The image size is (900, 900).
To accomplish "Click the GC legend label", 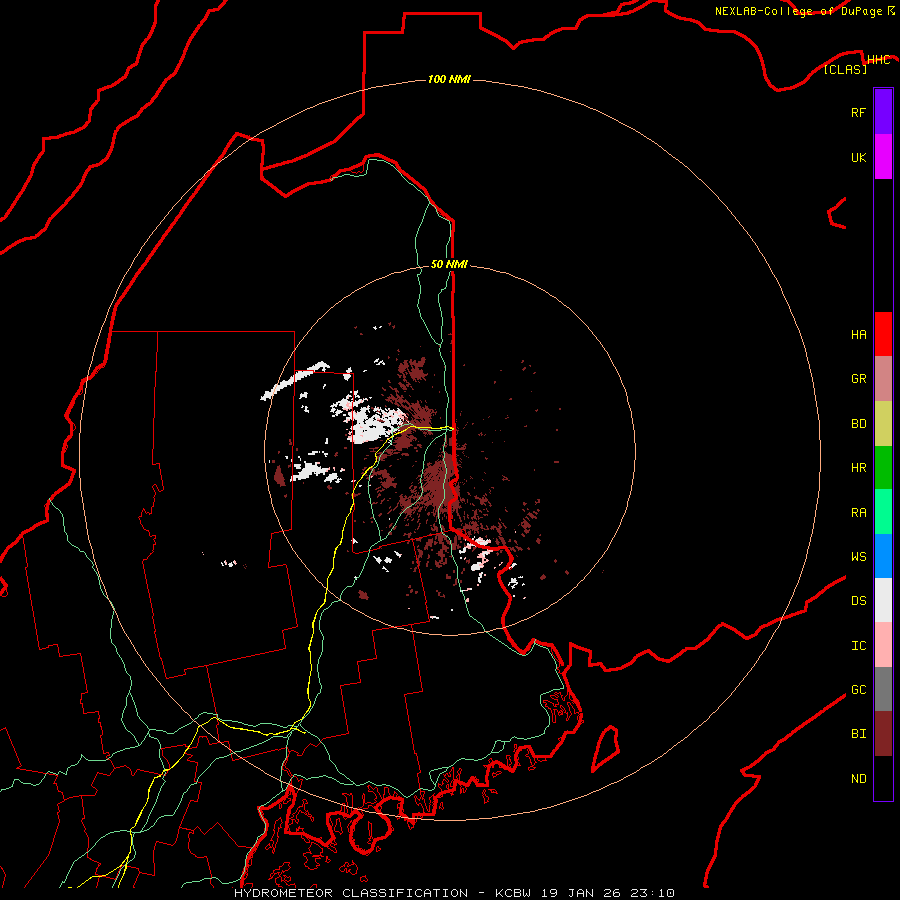I will 858,690.
